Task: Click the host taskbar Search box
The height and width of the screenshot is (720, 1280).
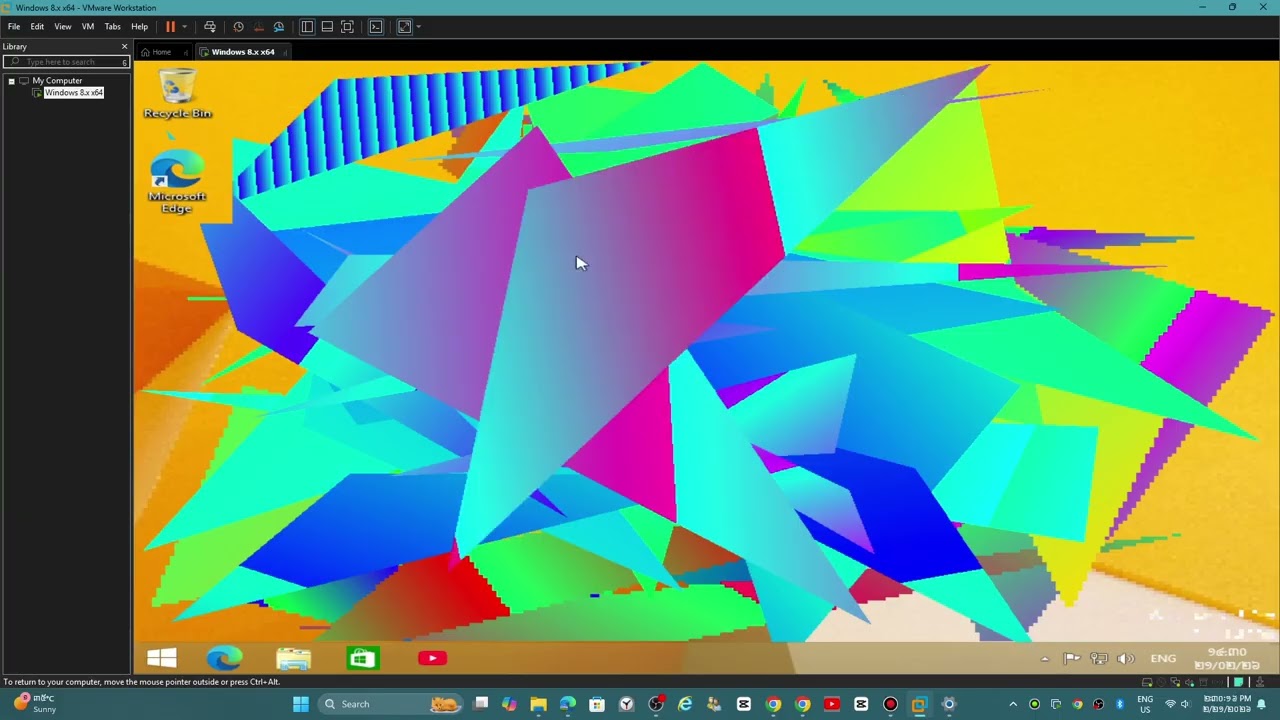Action: click(390, 704)
